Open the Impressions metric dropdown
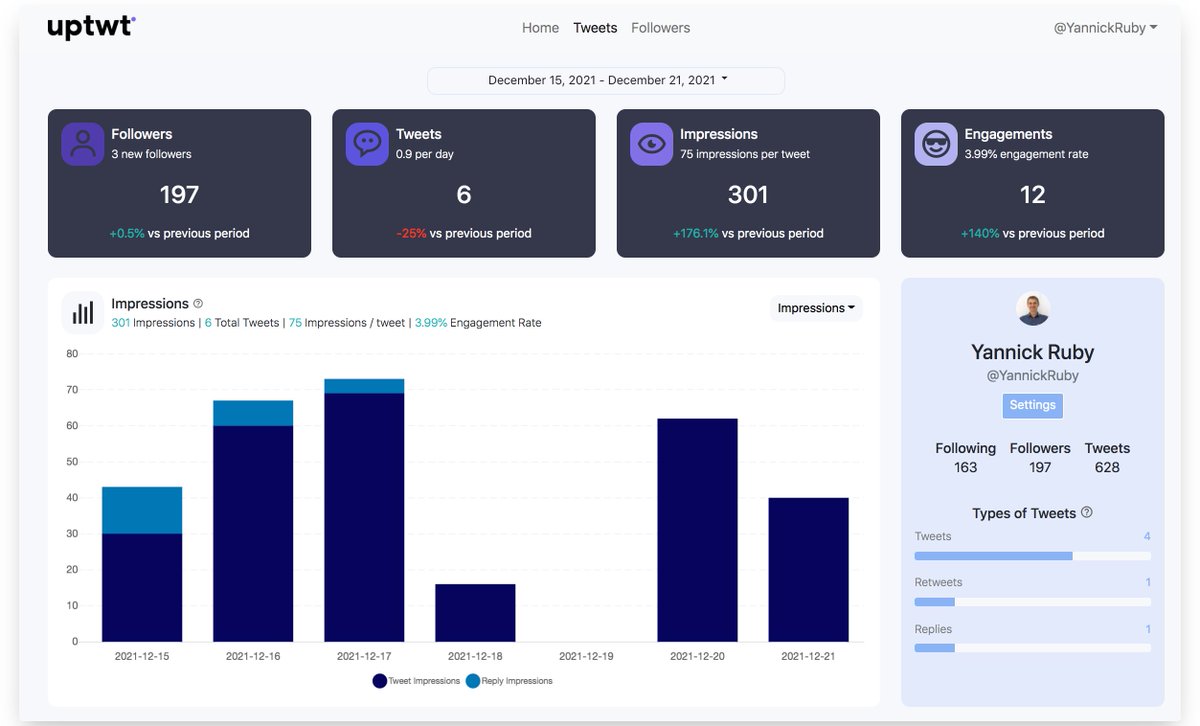 tap(816, 307)
